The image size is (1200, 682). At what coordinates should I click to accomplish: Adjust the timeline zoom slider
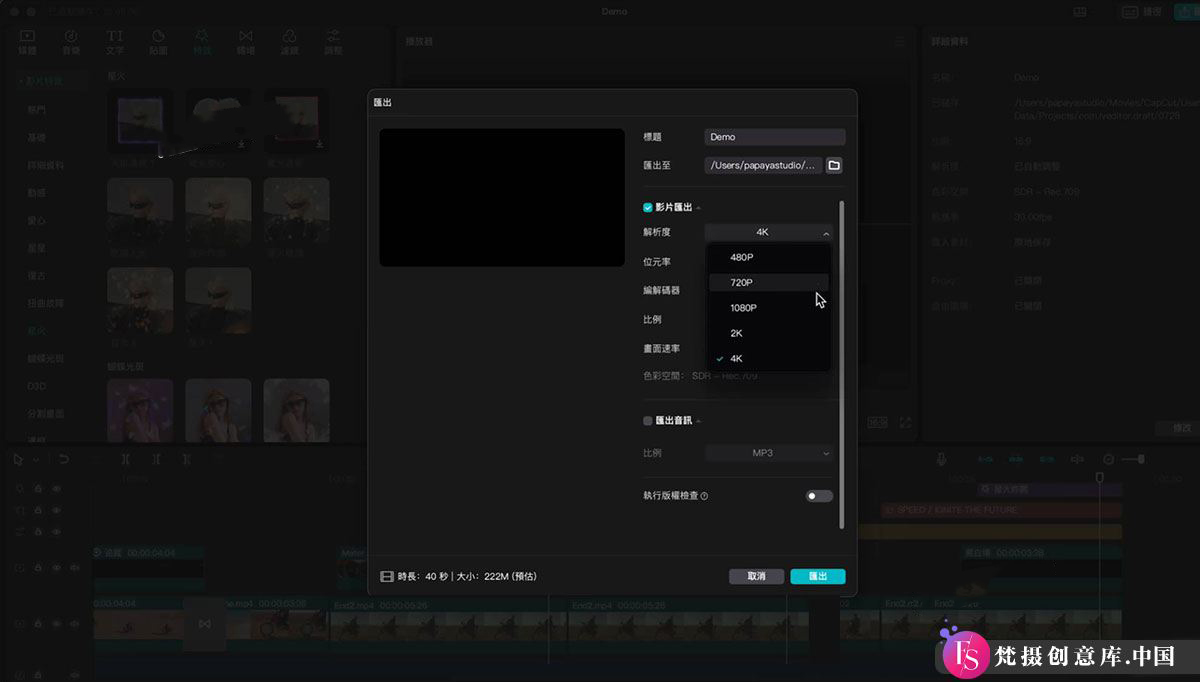(1132, 459)
